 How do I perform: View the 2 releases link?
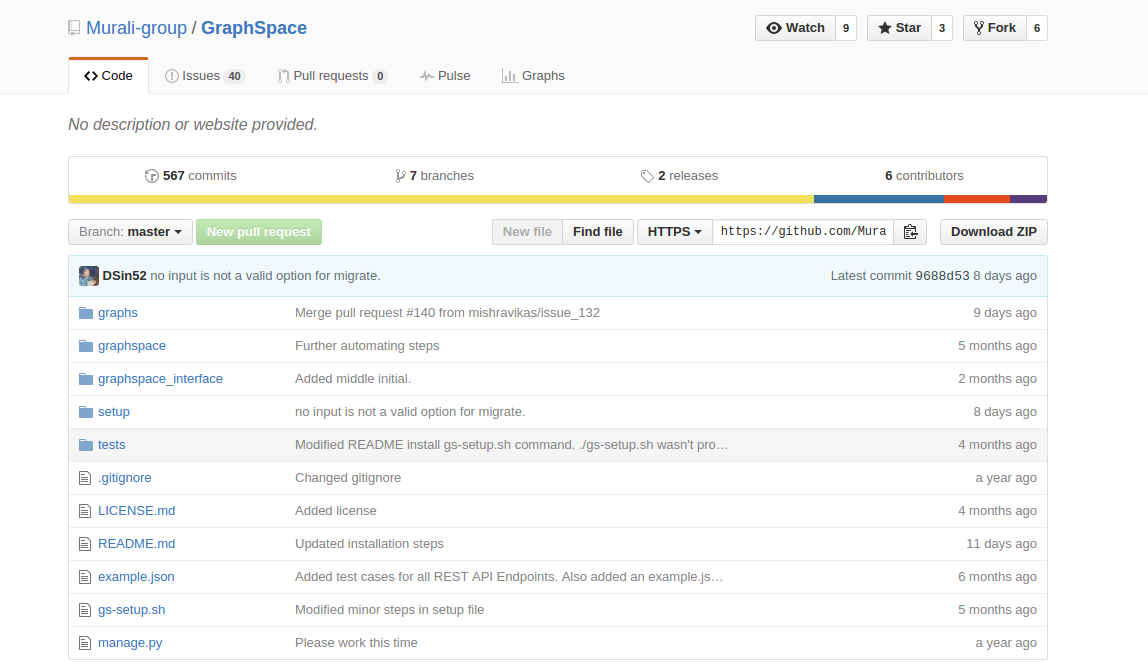click(679, 176)
